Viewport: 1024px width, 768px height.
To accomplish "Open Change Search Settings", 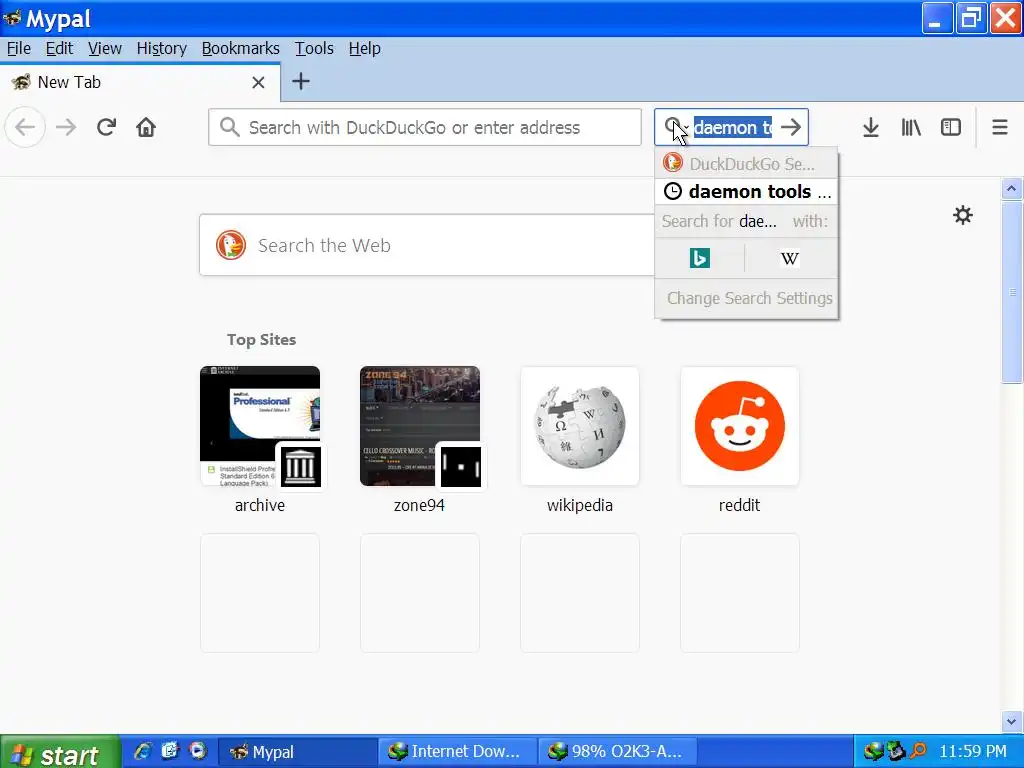I will click(746, 298).
